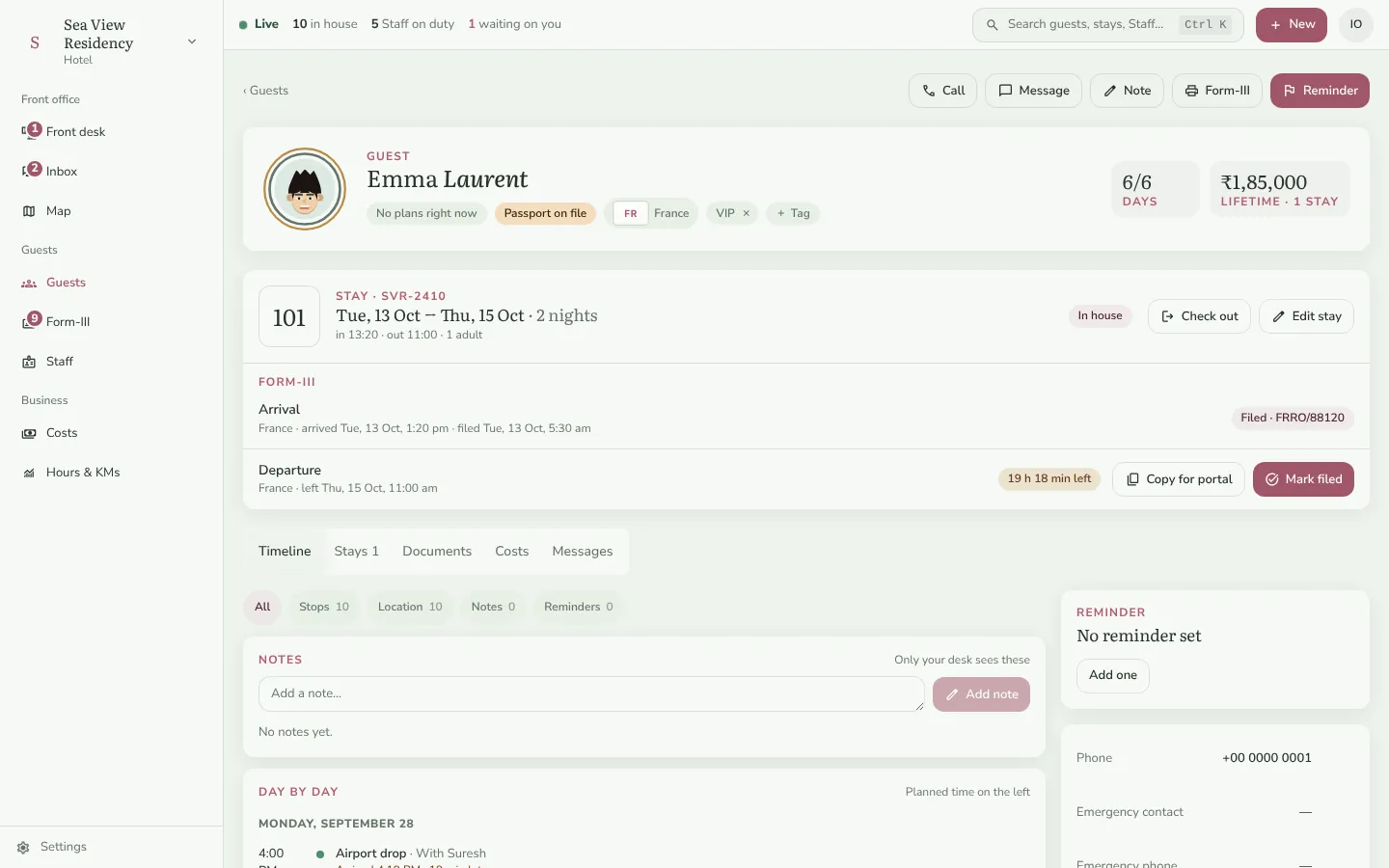Open Hours & KMs reports
This screenshot has height=868, width=1389.
tap(111, 473)
